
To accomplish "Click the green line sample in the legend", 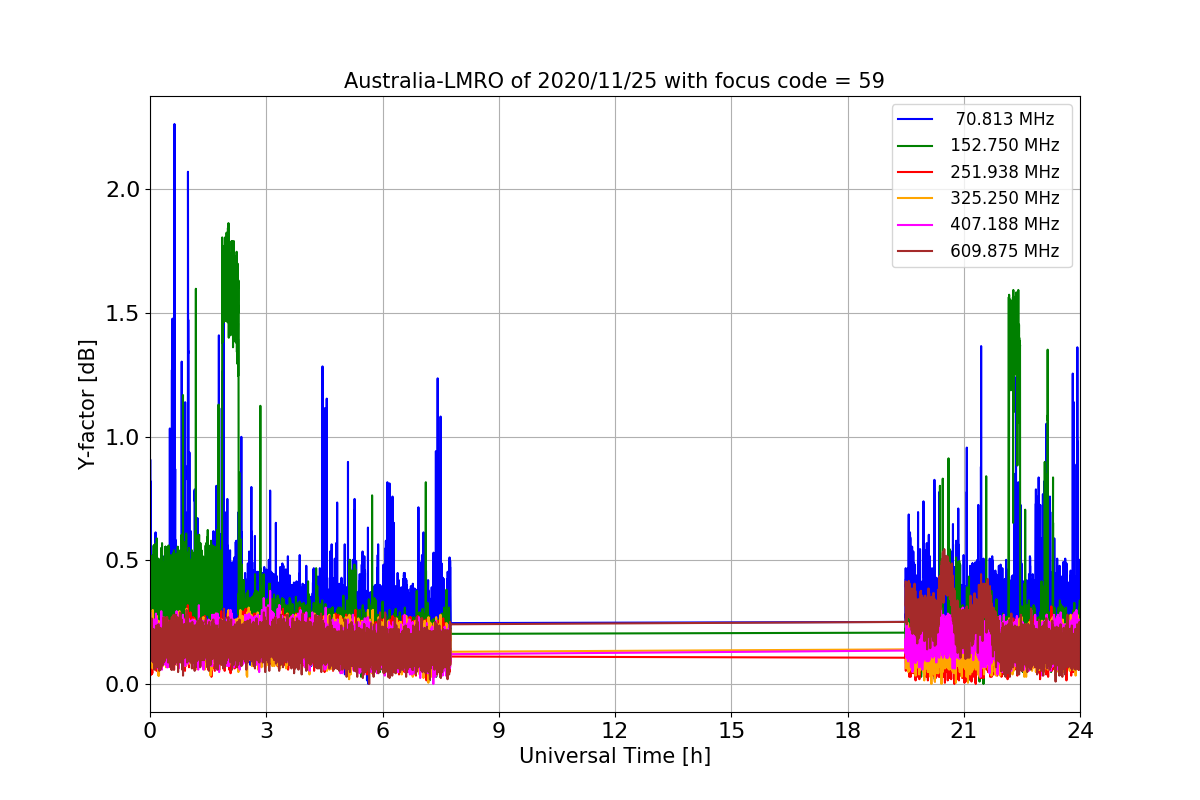I will coord(915,146).
